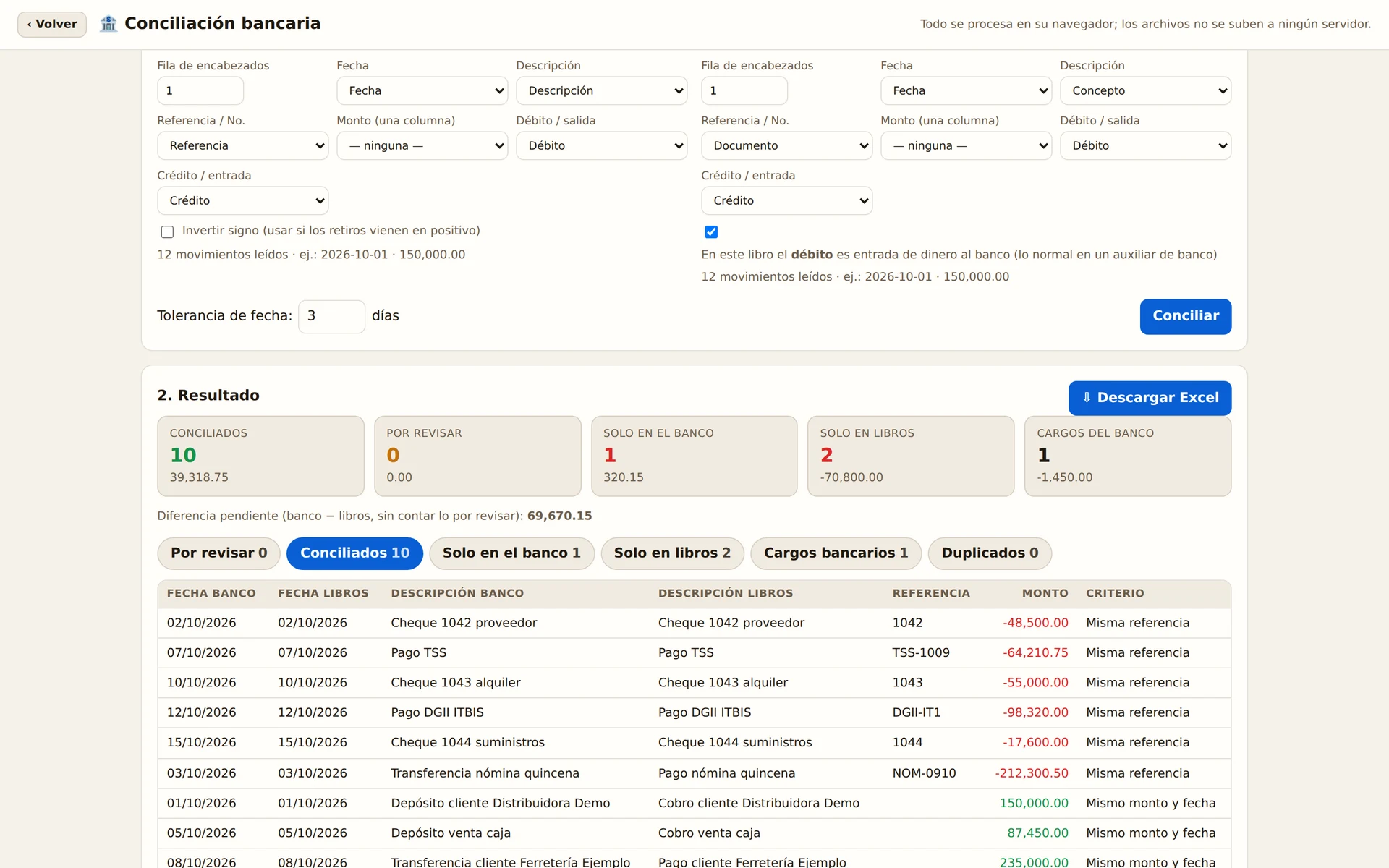Open the books Fecha column dropdown
The image size is (1389, 868).
(x=966, y=90)
